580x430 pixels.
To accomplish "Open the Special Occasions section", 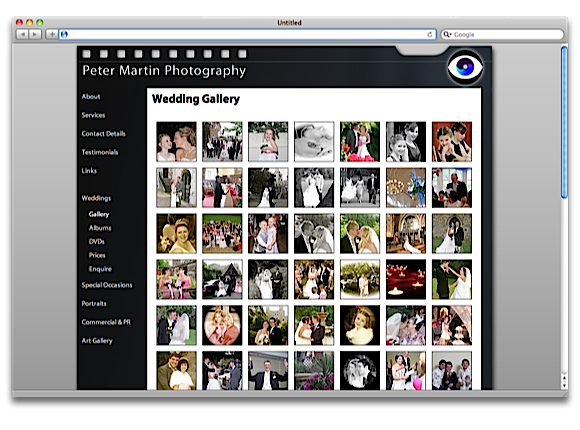I will [107, 285].
